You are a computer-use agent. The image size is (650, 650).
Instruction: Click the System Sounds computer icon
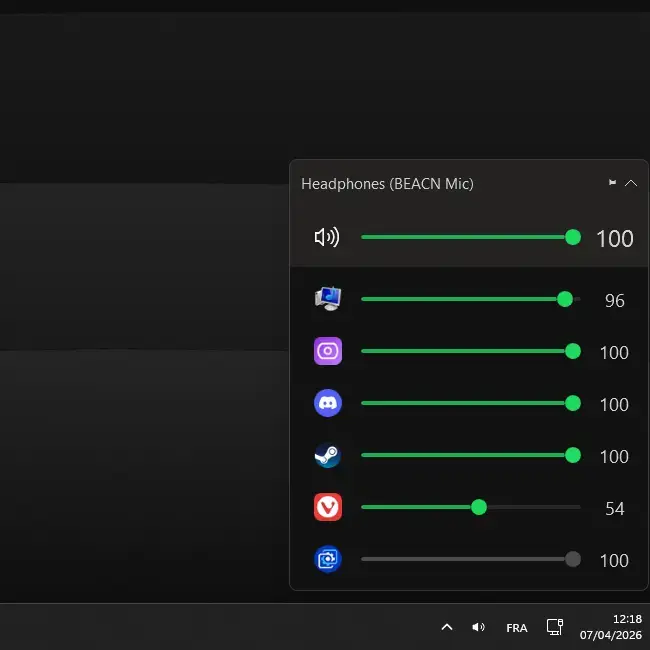328,298
